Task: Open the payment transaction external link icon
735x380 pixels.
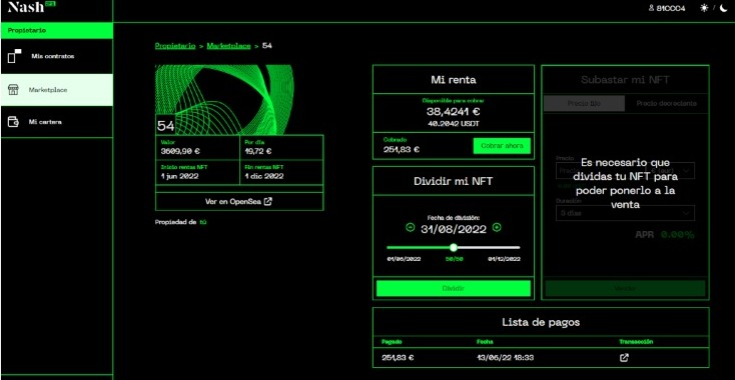Action: tap(624, 358)
